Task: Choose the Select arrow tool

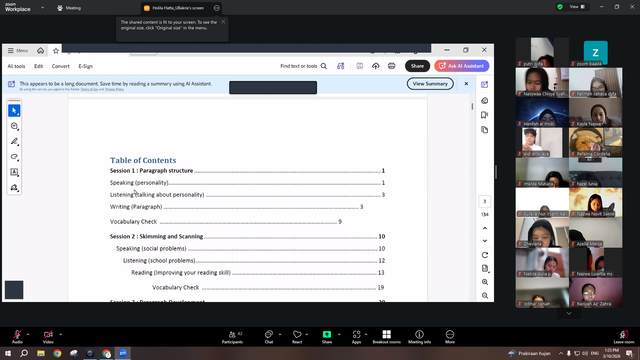Action: tap(14, 111)
